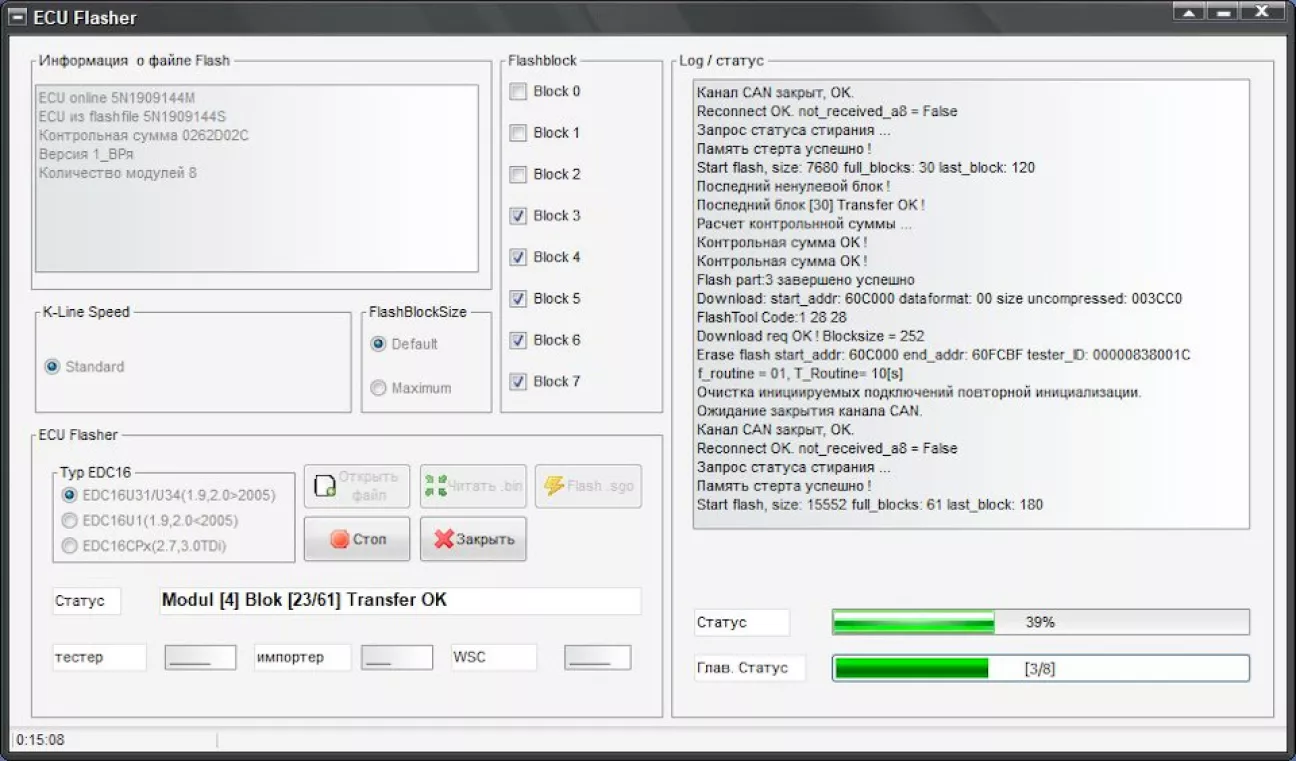The width and height of the screenshot is (1296, 761).
Task: Select the EDC16U1(1.9,2.0<2005) radio option
Action: click(x=70, y=521)
